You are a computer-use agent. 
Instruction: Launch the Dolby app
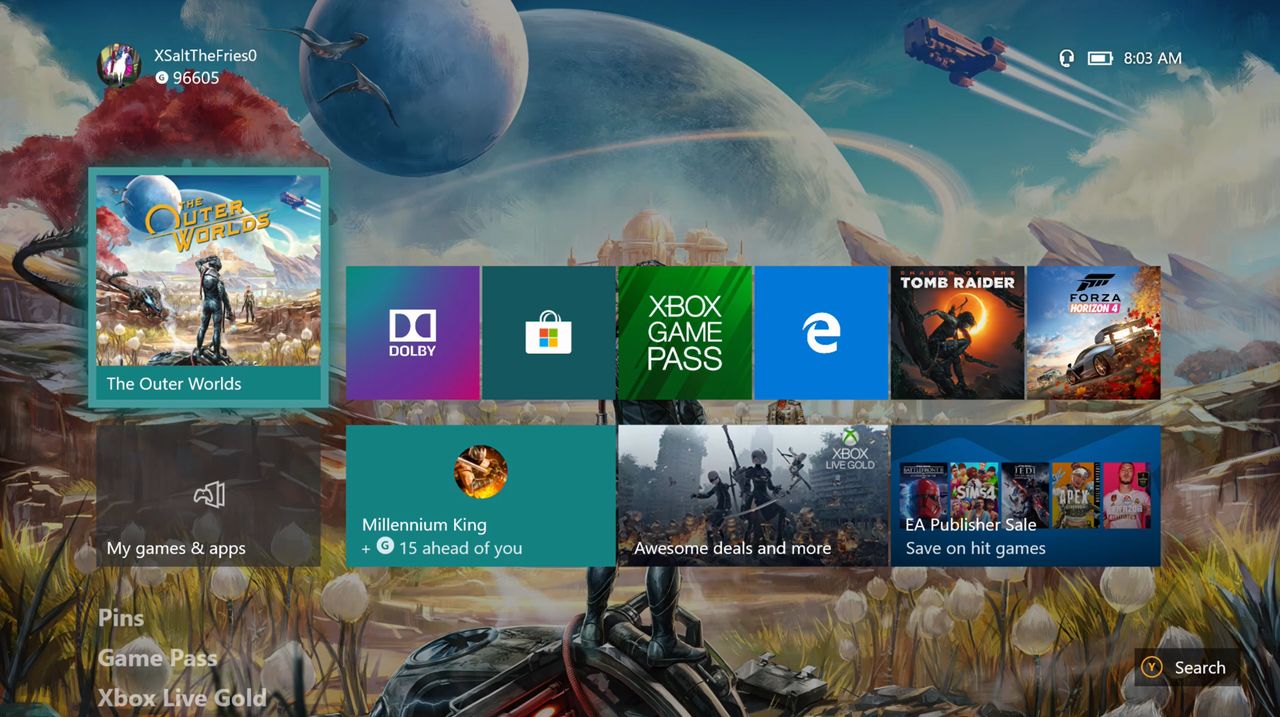(413, 331)
